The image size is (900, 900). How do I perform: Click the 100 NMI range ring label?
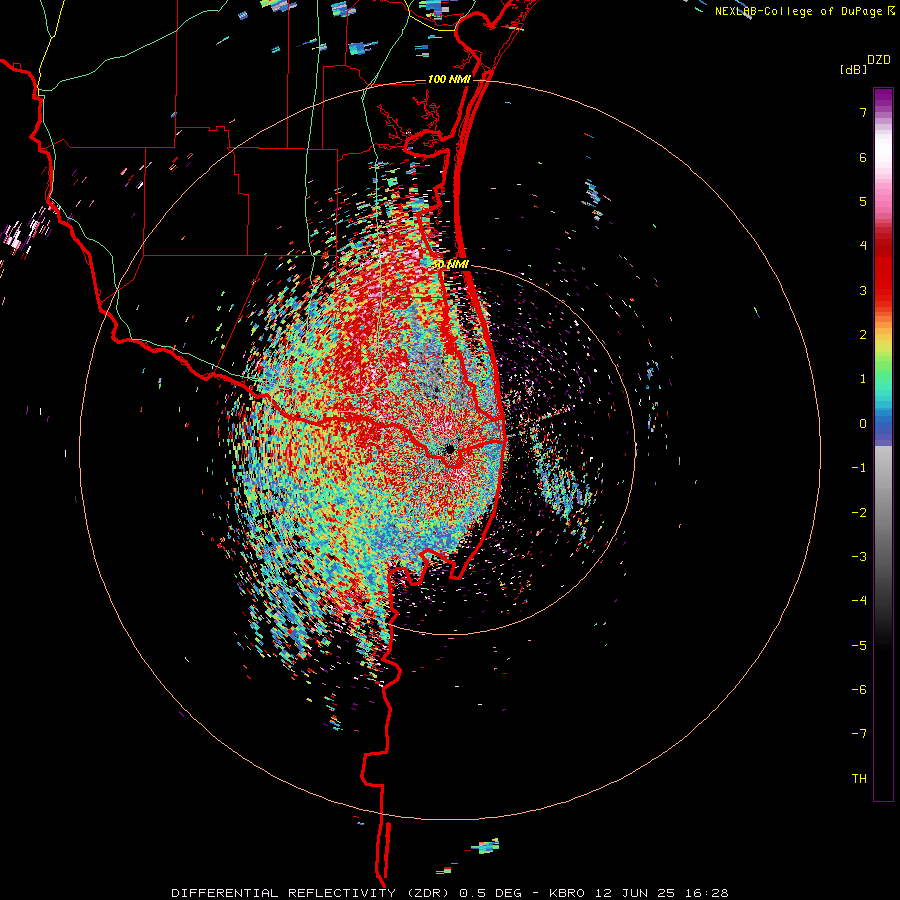(449, 79)
